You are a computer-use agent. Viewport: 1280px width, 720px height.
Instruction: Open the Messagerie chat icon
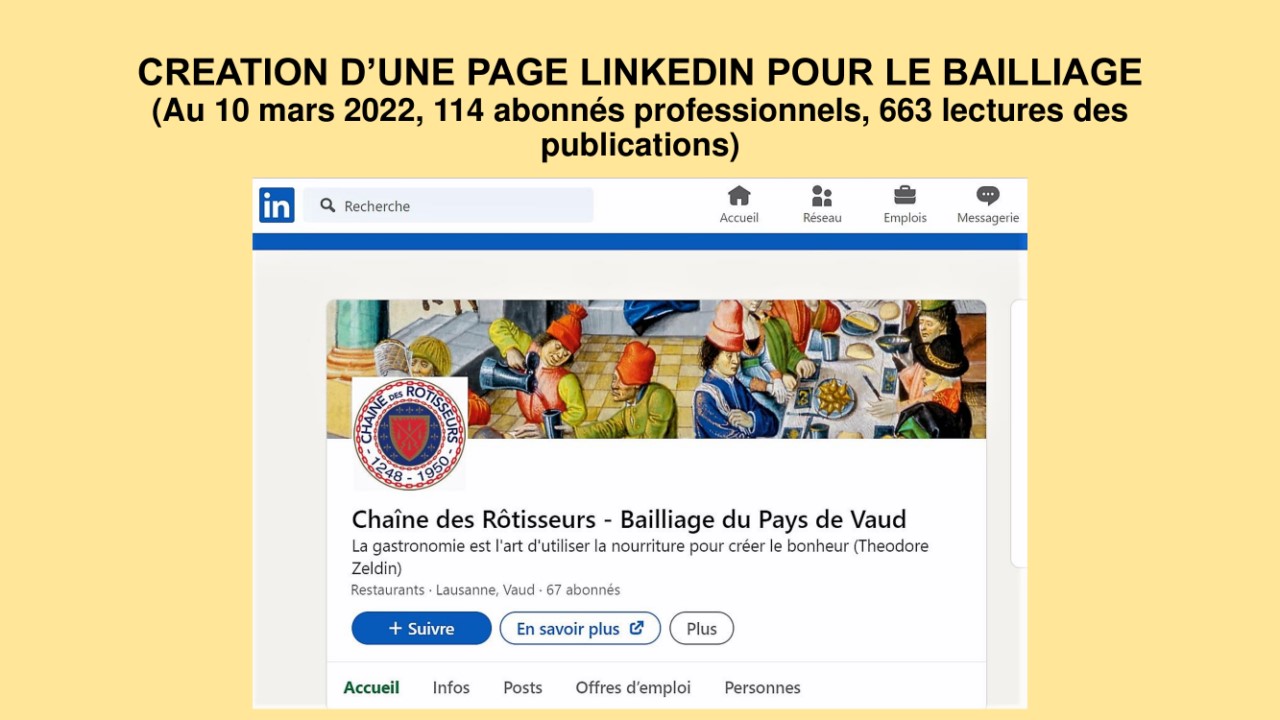tap(988, 196)
